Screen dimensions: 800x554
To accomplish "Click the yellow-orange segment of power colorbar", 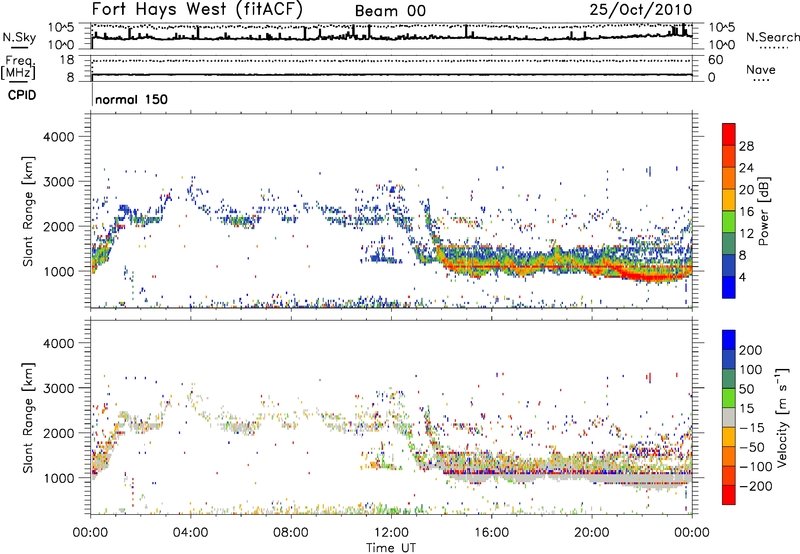I will 729,199.
